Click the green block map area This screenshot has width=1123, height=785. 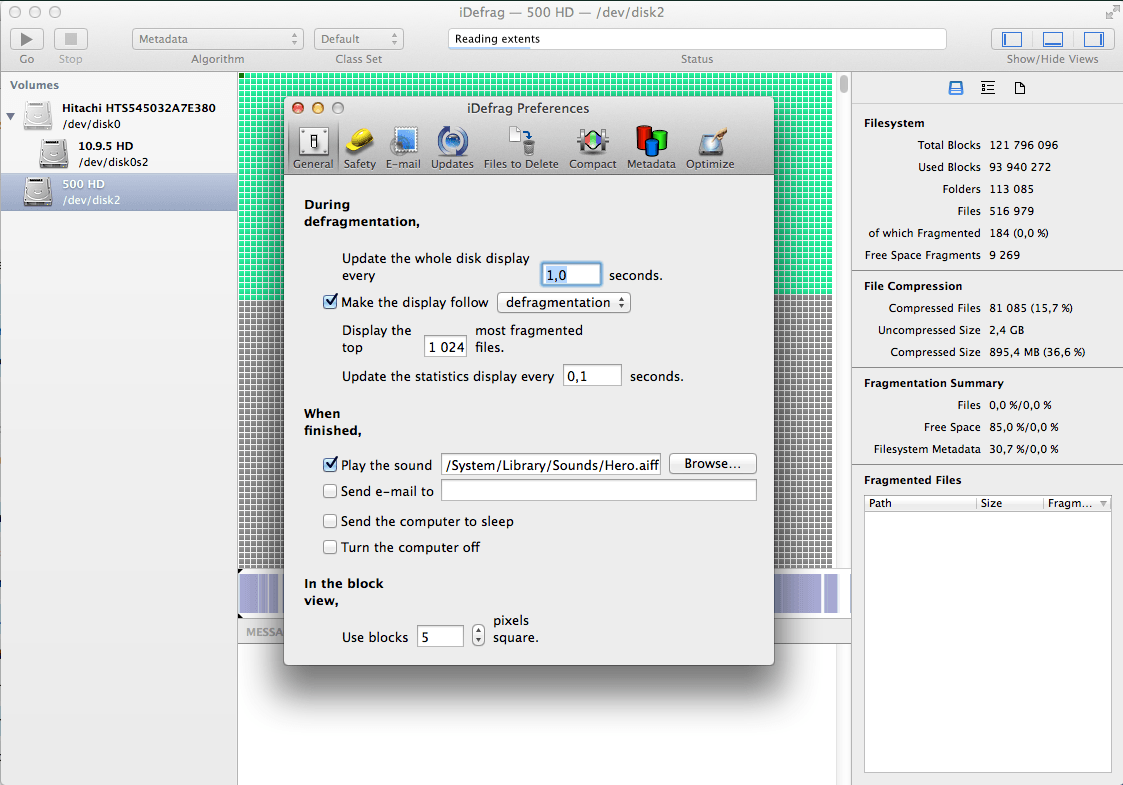point(535,85)
